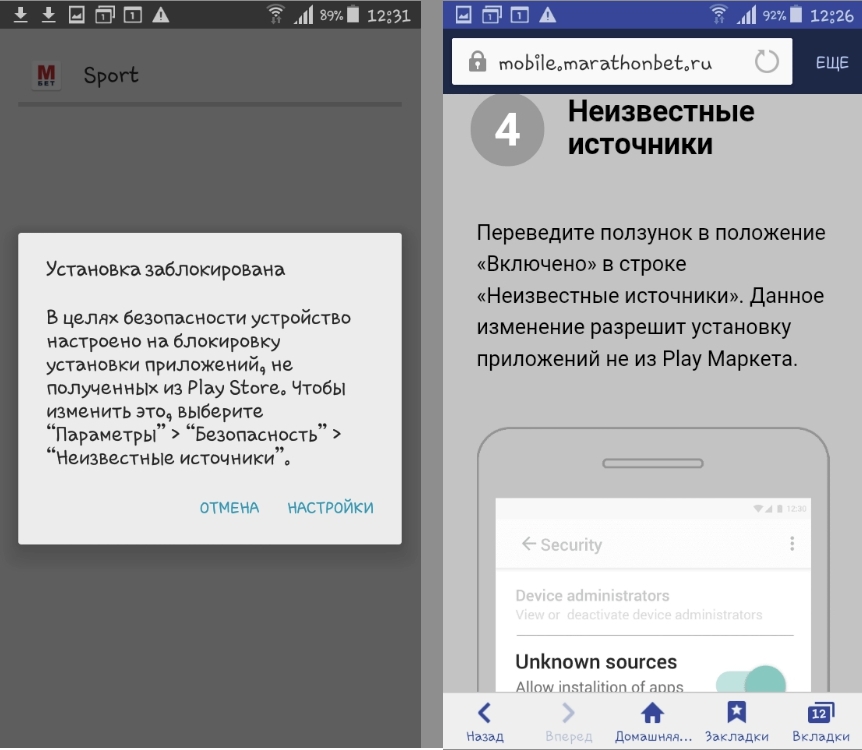Tap the warning triangle in left status bar
The image size is (862, 750).
coord(161,15)
